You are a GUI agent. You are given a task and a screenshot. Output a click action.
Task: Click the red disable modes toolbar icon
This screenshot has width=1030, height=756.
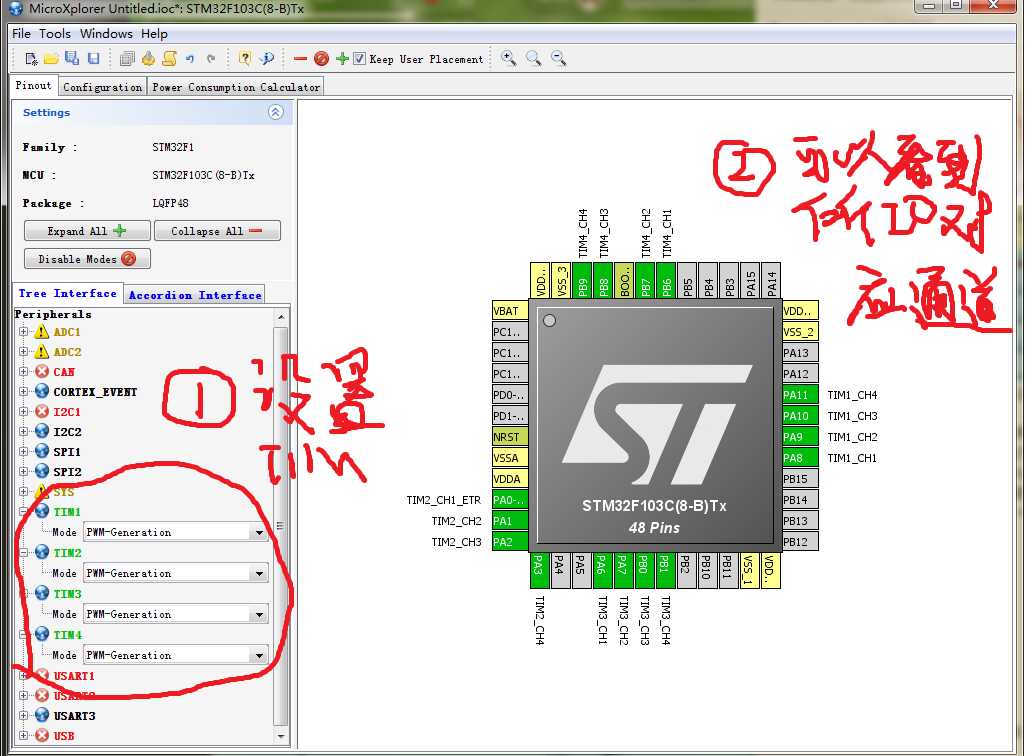[x=321, y=58]
